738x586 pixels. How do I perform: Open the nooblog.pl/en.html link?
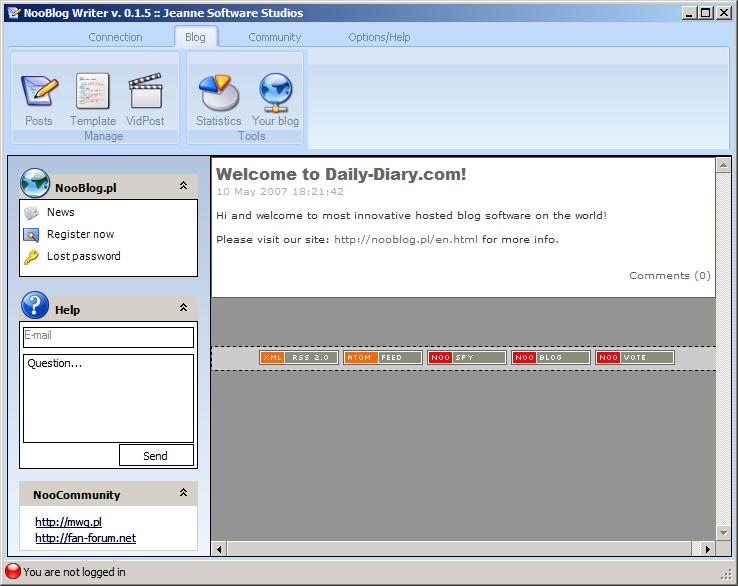click(x=406, y=240)
